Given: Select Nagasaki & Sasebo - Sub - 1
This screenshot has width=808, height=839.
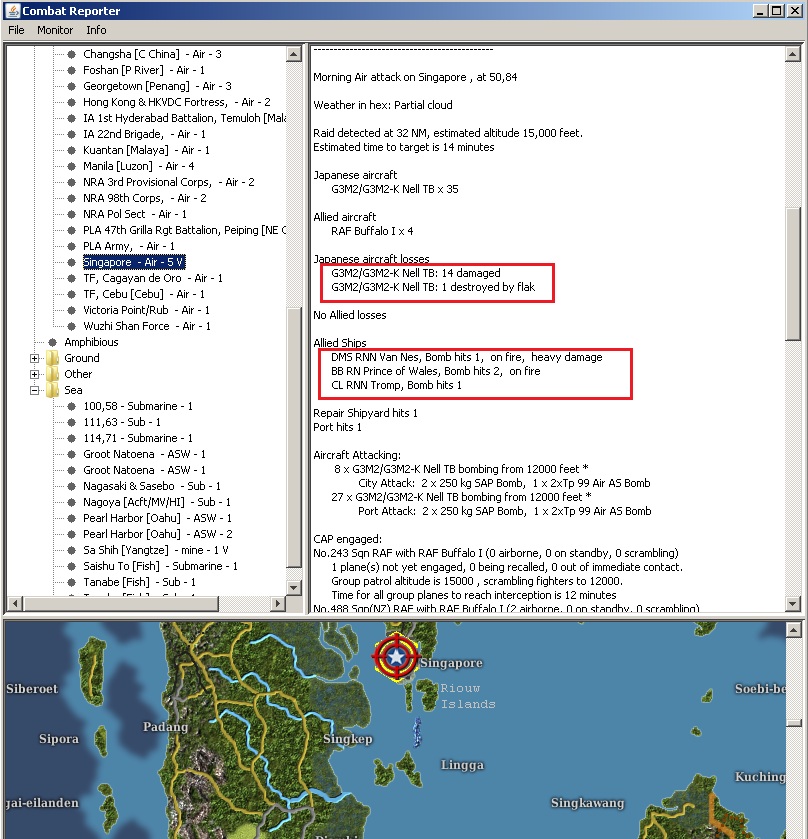Looking at the screenshot, I should (x=152, y=486).
